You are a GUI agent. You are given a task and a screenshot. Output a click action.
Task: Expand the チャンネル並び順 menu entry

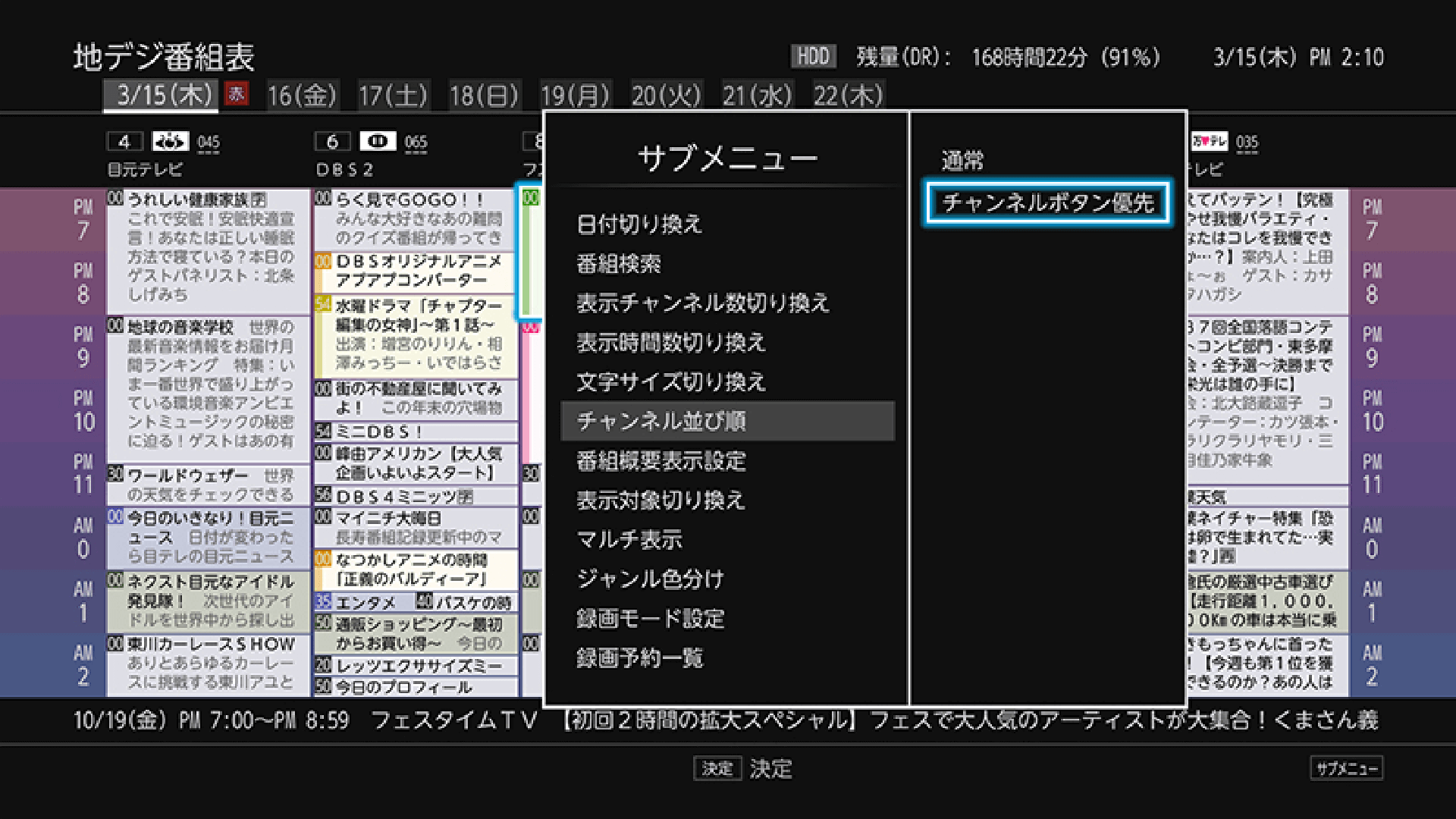(661, 421)
